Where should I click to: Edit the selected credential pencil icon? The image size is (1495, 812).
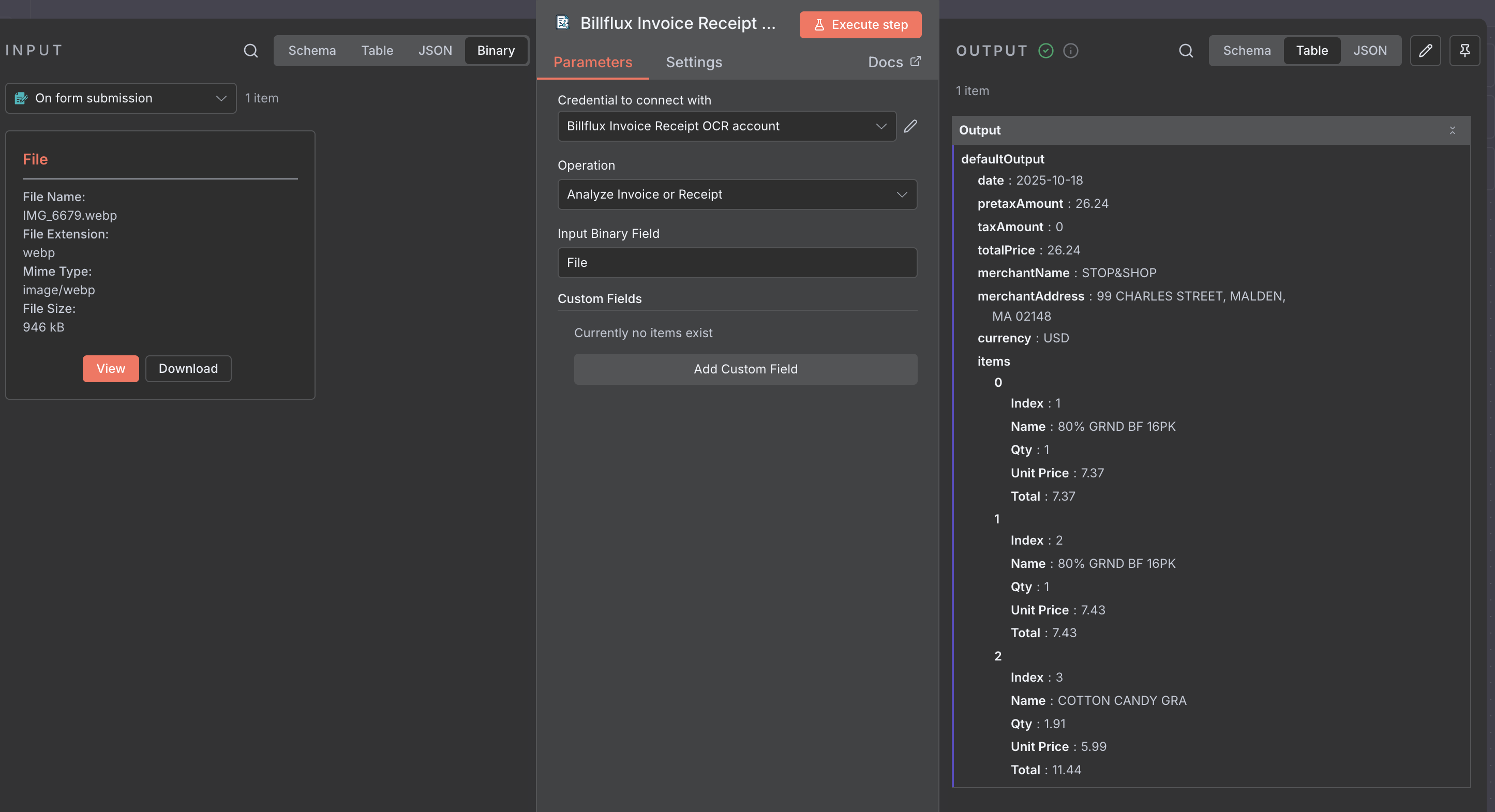click(x=910, y=126)
